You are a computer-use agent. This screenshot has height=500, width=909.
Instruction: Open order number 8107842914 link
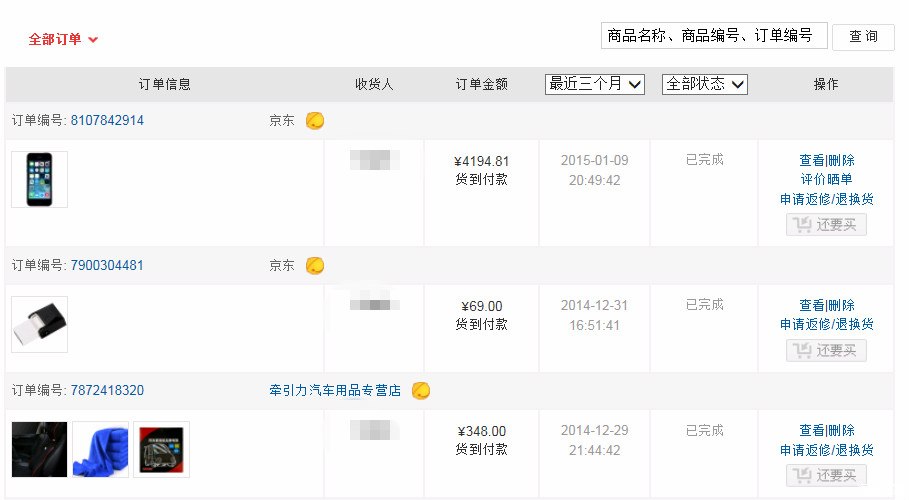point(107,121)
